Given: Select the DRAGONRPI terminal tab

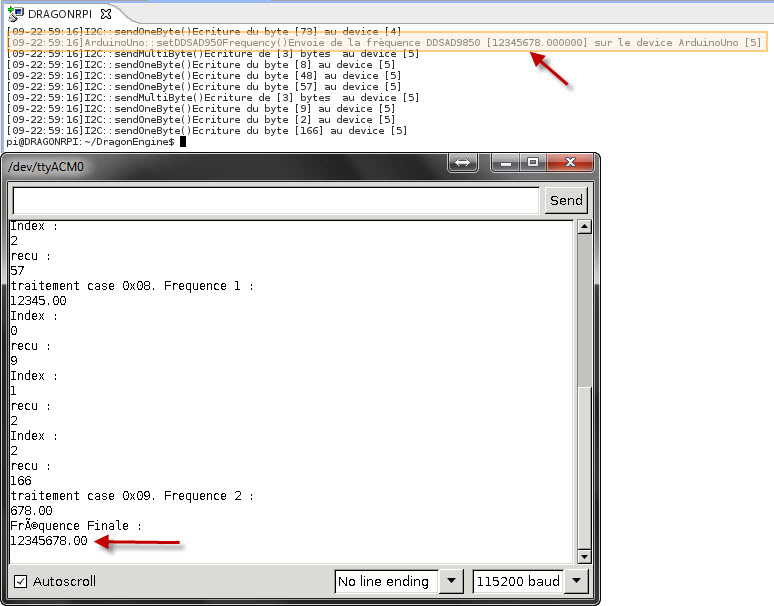Looking at the screenshot, I should [x=59, y=14].
